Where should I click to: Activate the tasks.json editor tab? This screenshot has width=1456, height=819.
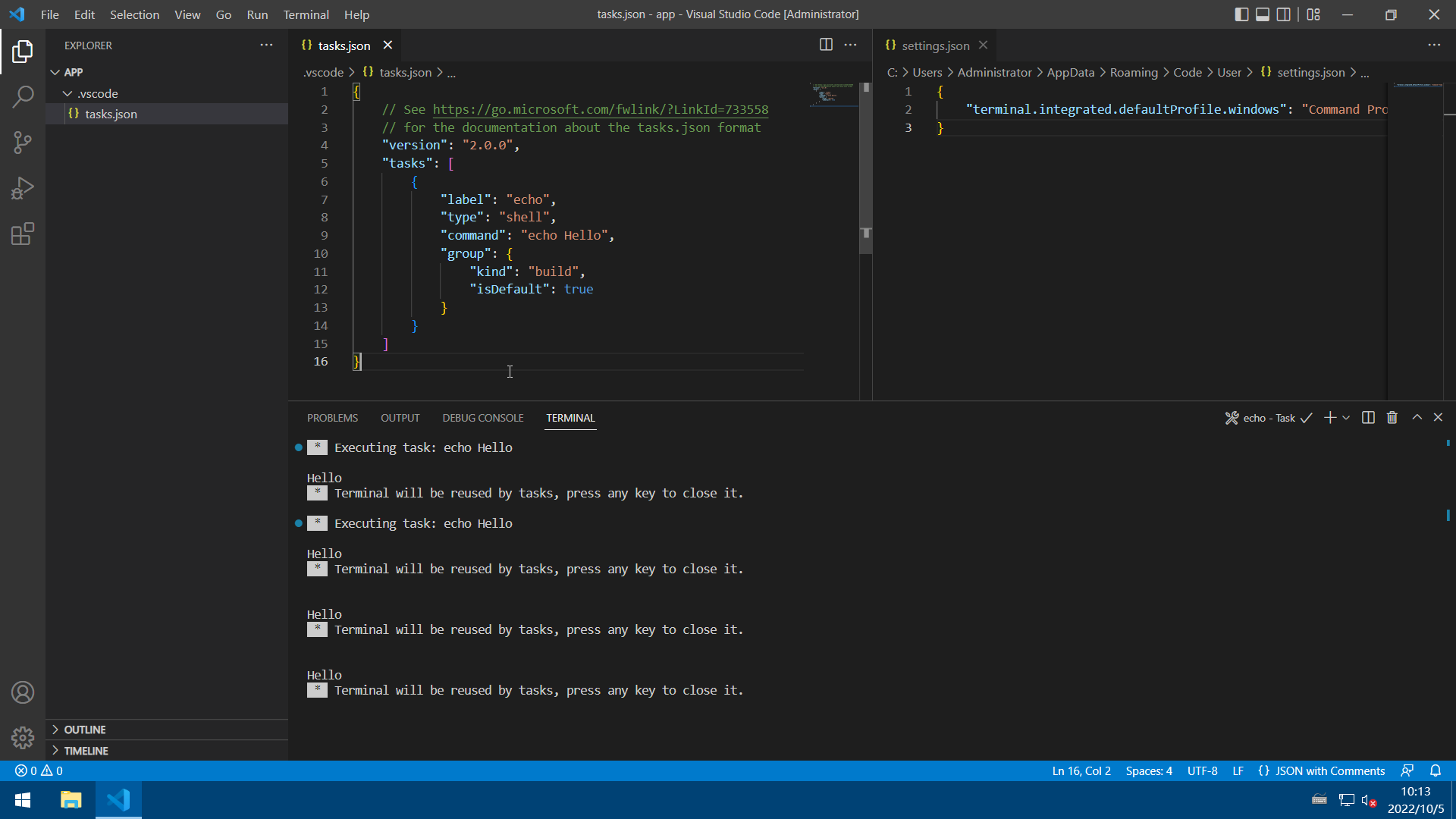(344, 45)
